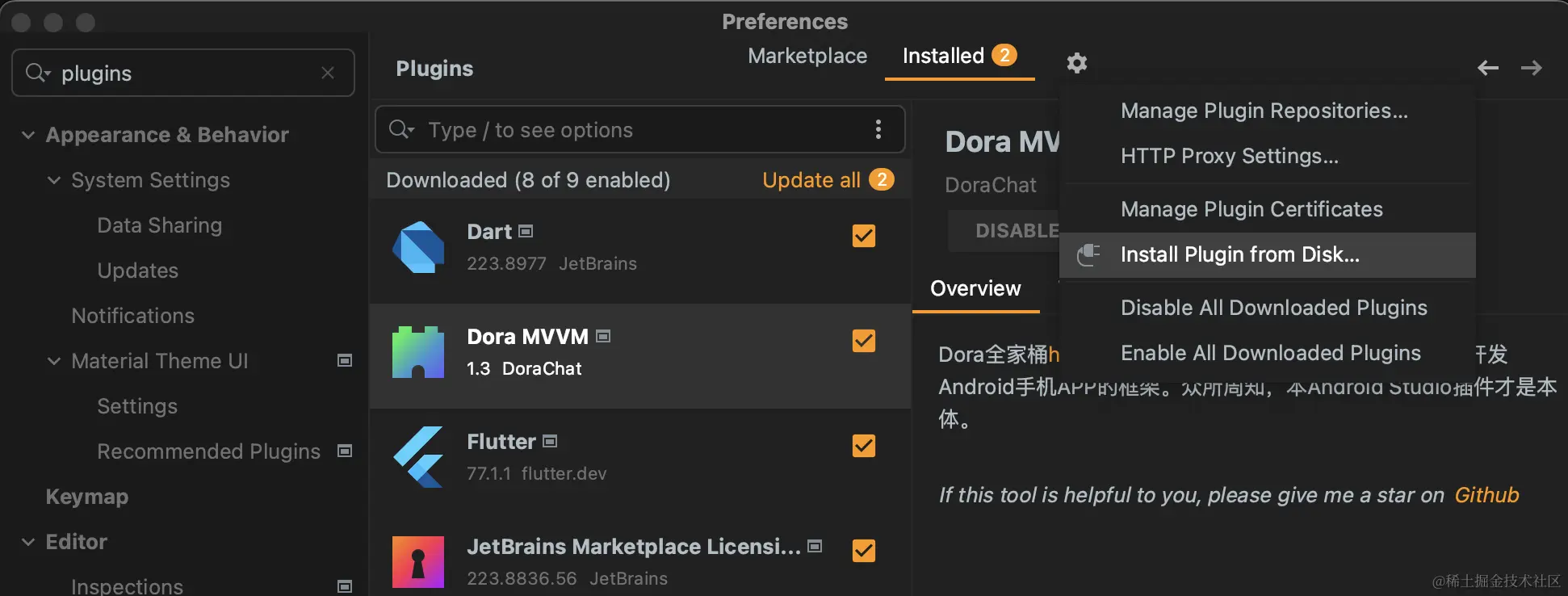Collapse the Material Theme UI node
The width and height of the screenshot is (1568, 596).
54,361
